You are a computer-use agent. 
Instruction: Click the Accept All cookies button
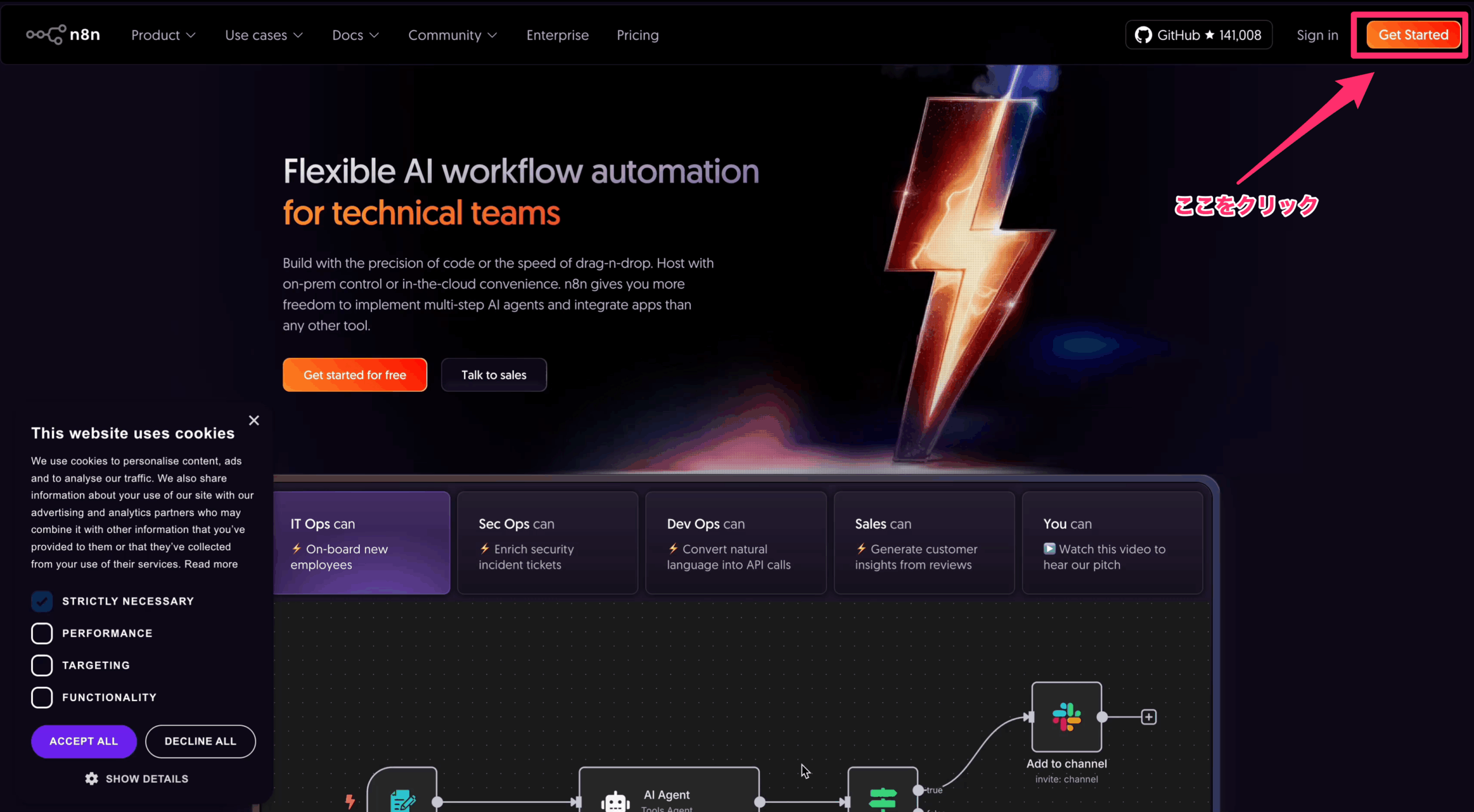tap(83, 741)
